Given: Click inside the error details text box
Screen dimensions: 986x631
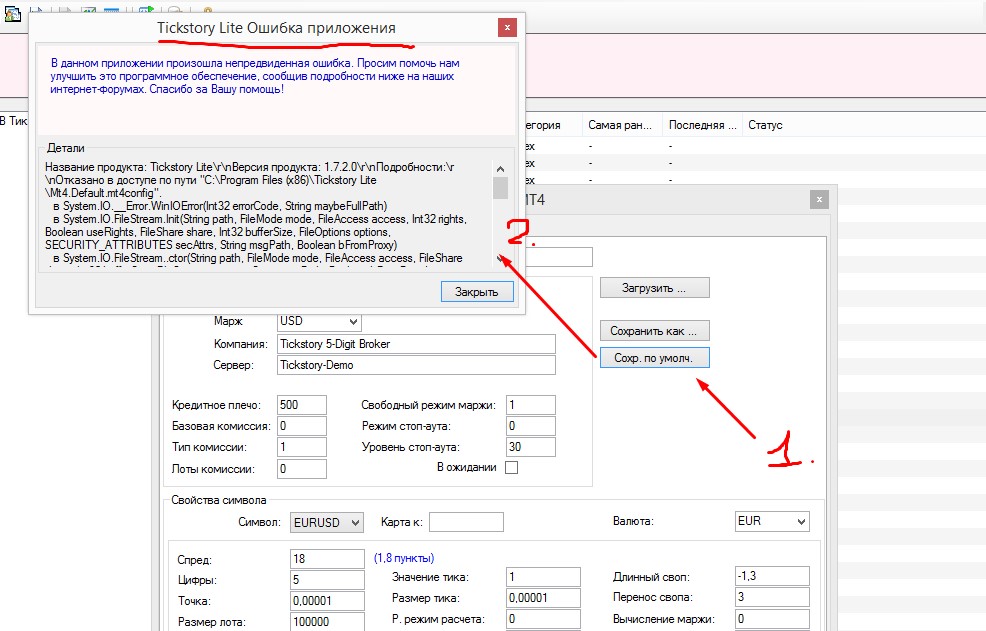Looking at the screenshot, I should (267, 215).
